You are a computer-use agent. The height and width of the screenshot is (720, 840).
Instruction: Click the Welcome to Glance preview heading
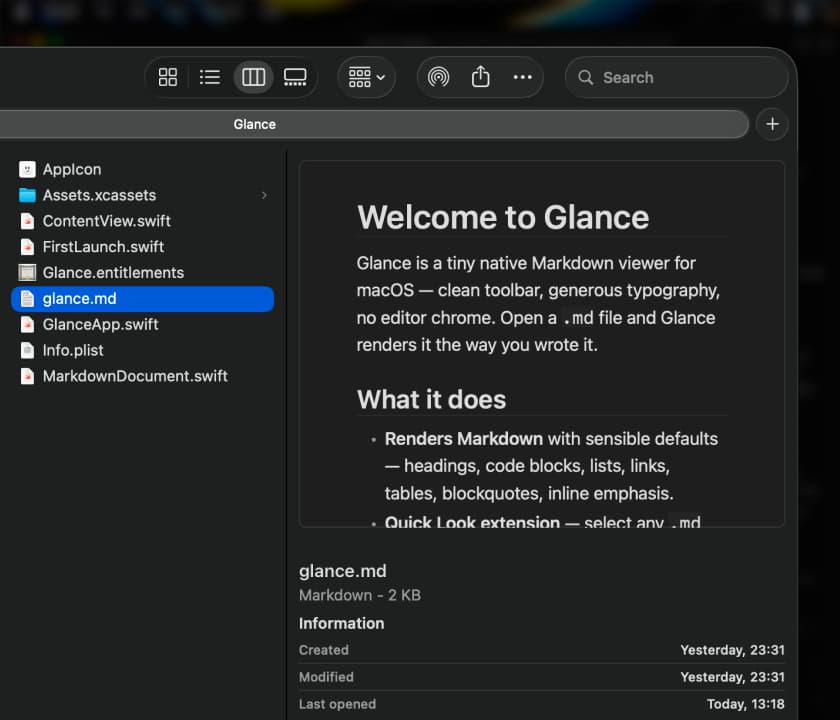[x=503, y=218]
